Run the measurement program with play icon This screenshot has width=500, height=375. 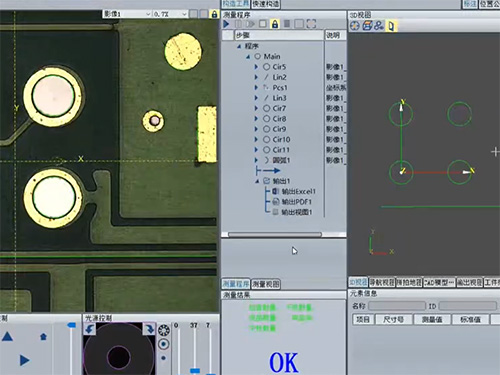(x=227, y=24)
